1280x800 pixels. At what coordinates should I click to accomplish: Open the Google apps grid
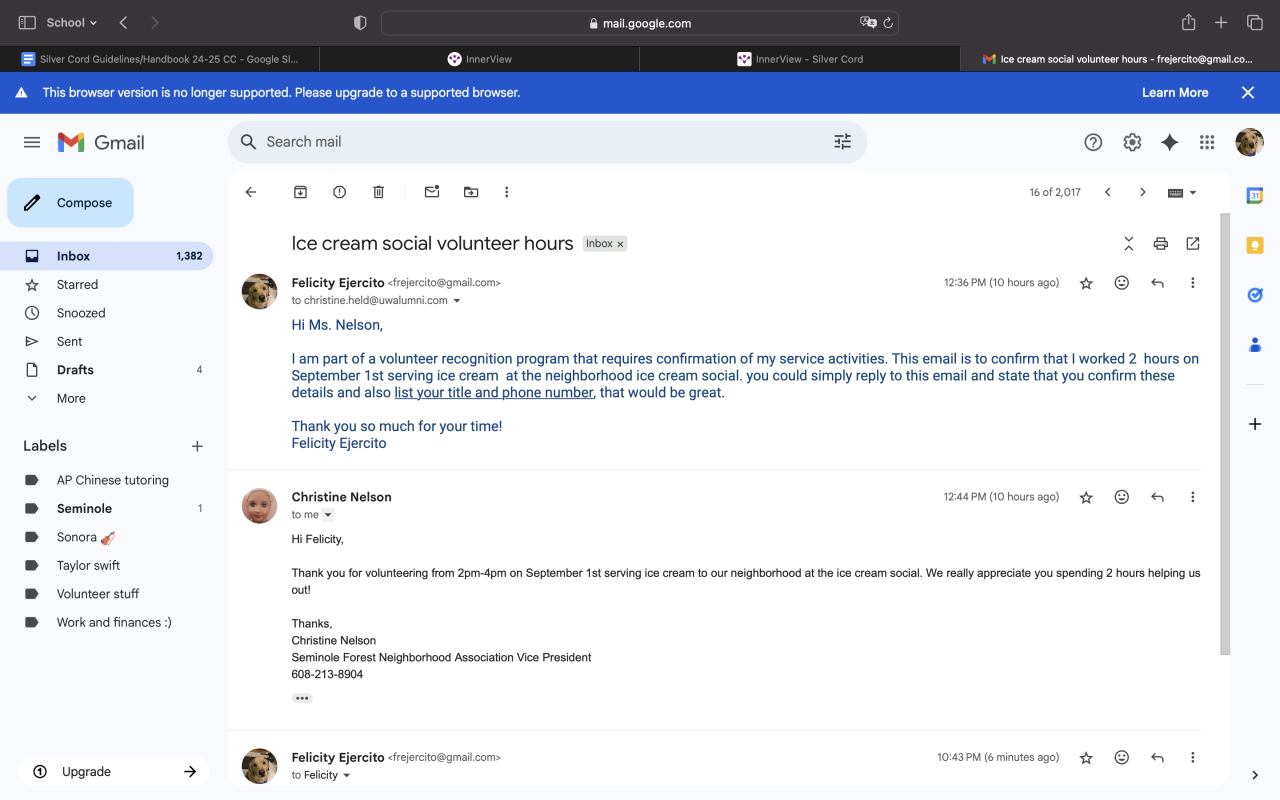pyautogui.click(x=1207, y=143)
